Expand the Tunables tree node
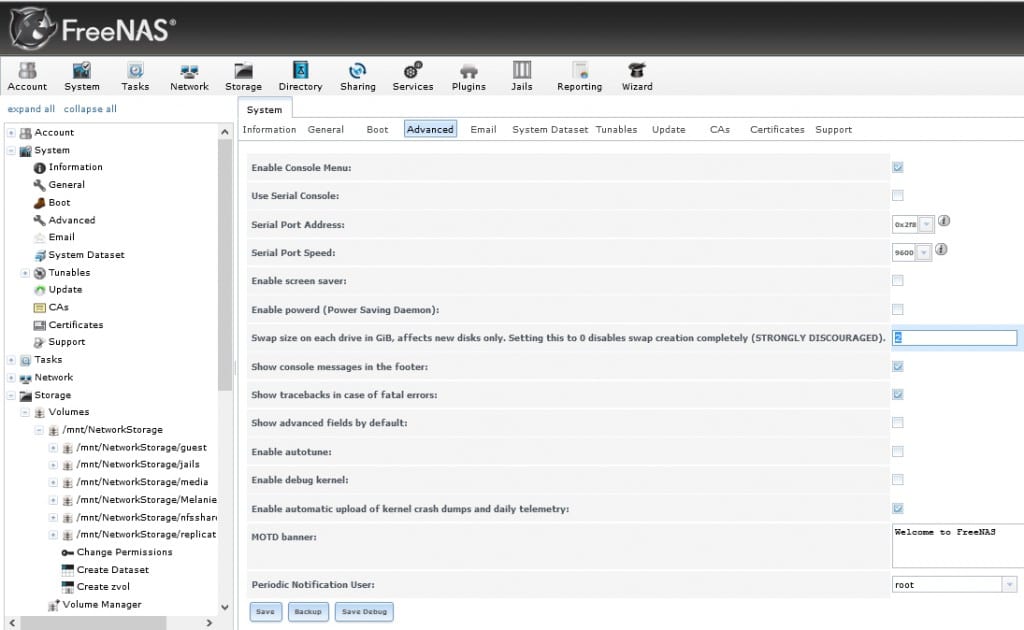The width and height of the screenshot is (1024, 630). 25,272
